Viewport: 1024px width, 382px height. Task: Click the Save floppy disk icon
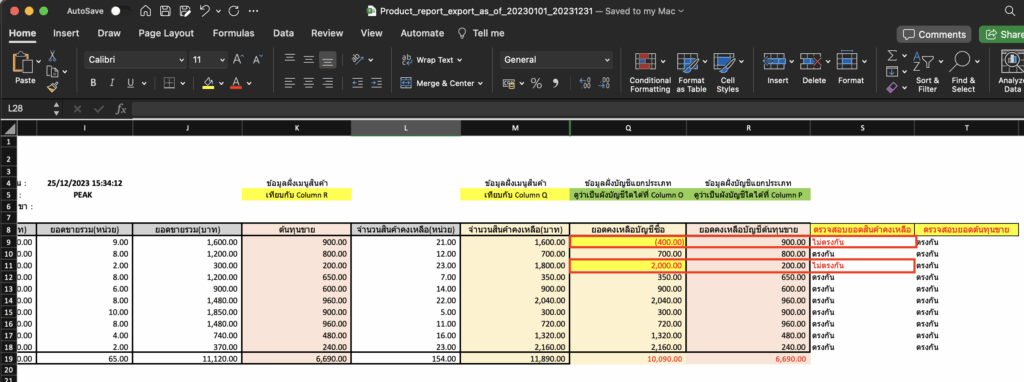click(165, 11)
